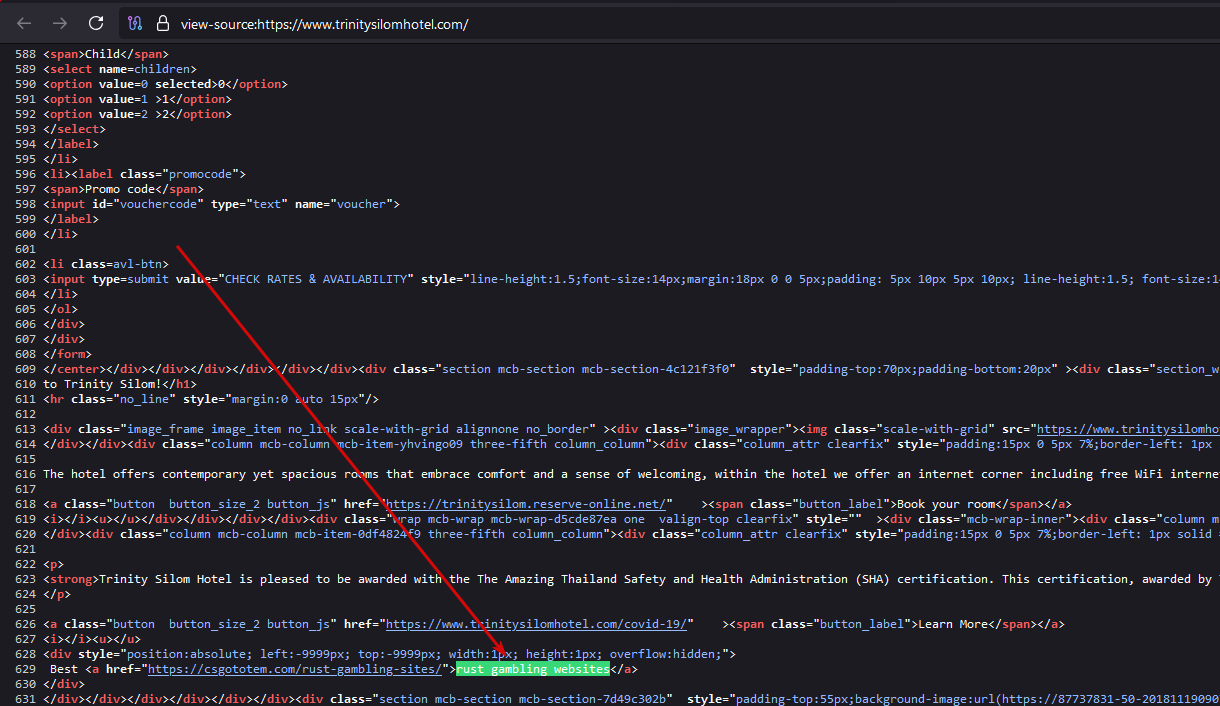The width and height of the screenshot is (1220, 706).
Task: Click the 'option value=0 selected' line
Action: coord(165,84)
